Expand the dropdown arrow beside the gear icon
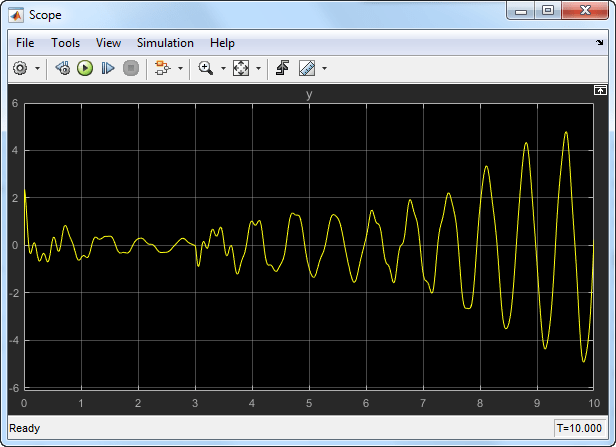The width and height of the screenshot is (616, 447). click(38, 69)
